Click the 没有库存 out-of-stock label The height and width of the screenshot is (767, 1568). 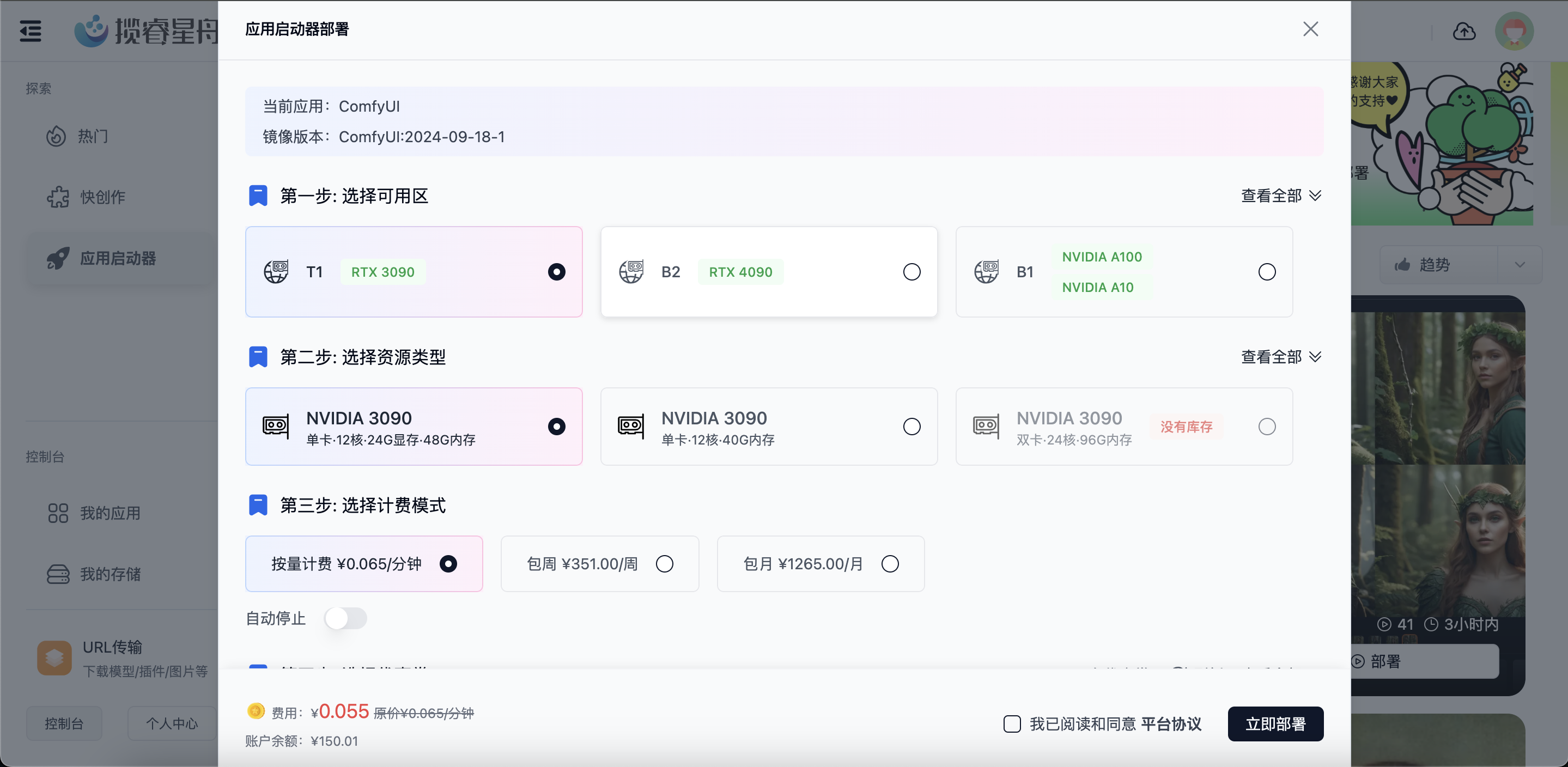point(1186,427)
